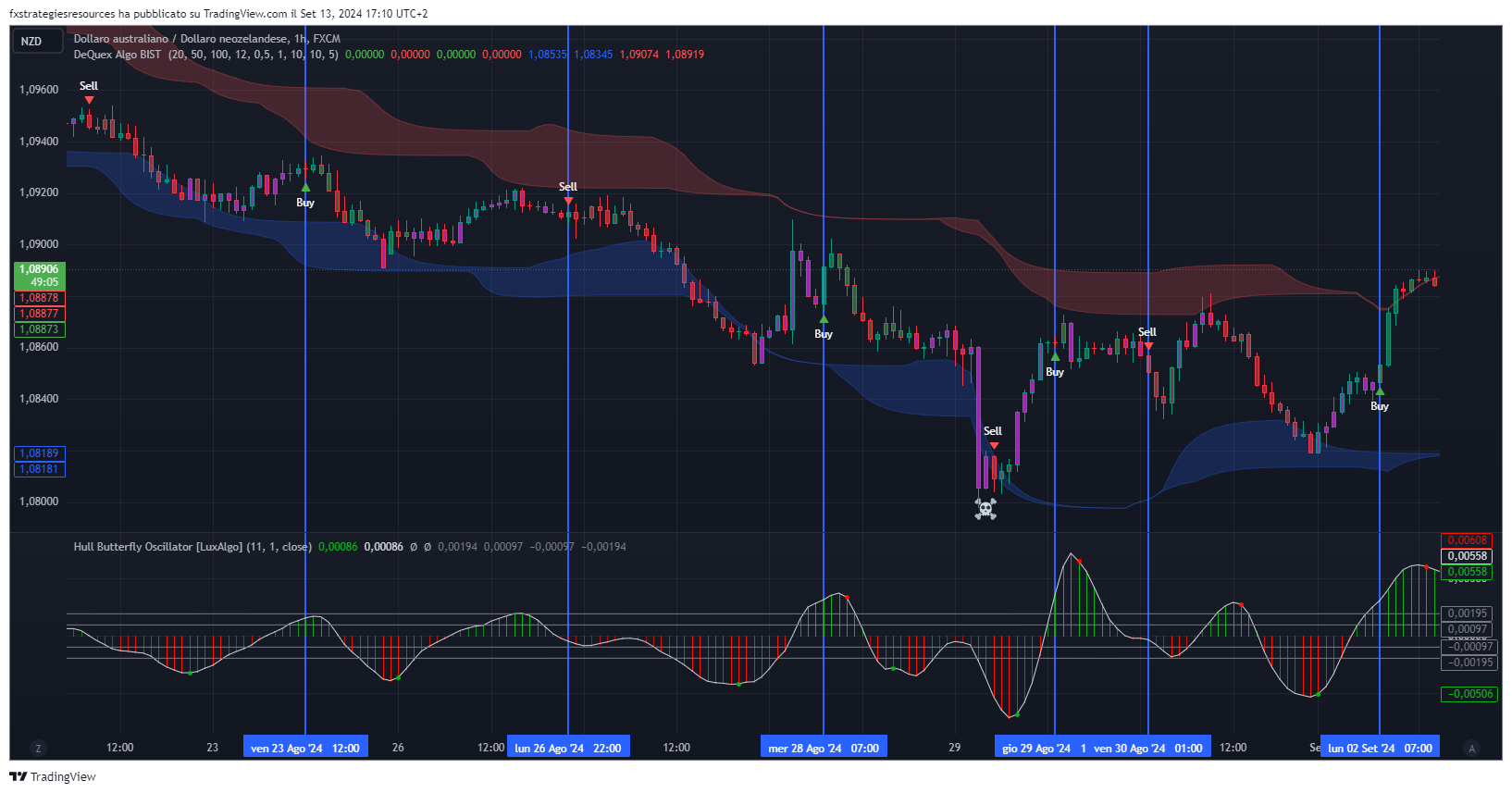This screenshot has width=1512, height=793.
Task: Click the Buy arrow on the 23 Ago line
Action: tap(305, 188)
